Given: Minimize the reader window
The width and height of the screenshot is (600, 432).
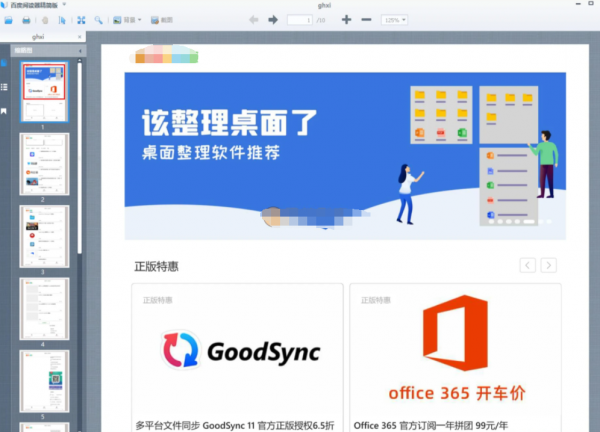Looking at the screenshot, I should [x=578, y=3].
